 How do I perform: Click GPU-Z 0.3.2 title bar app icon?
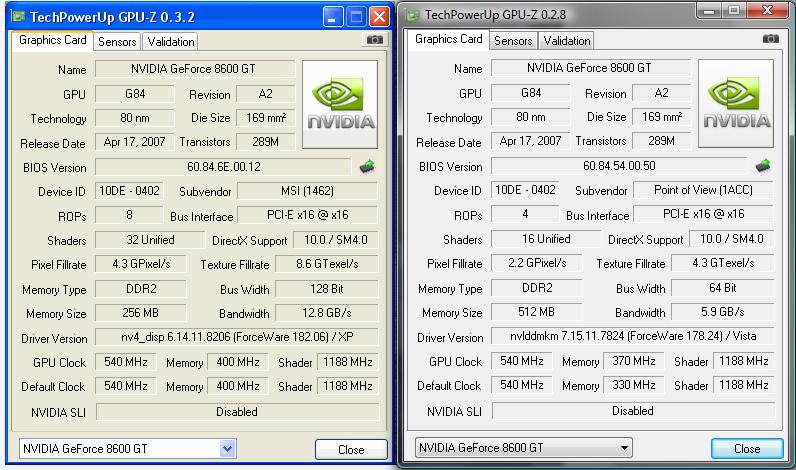pos(19,17)
